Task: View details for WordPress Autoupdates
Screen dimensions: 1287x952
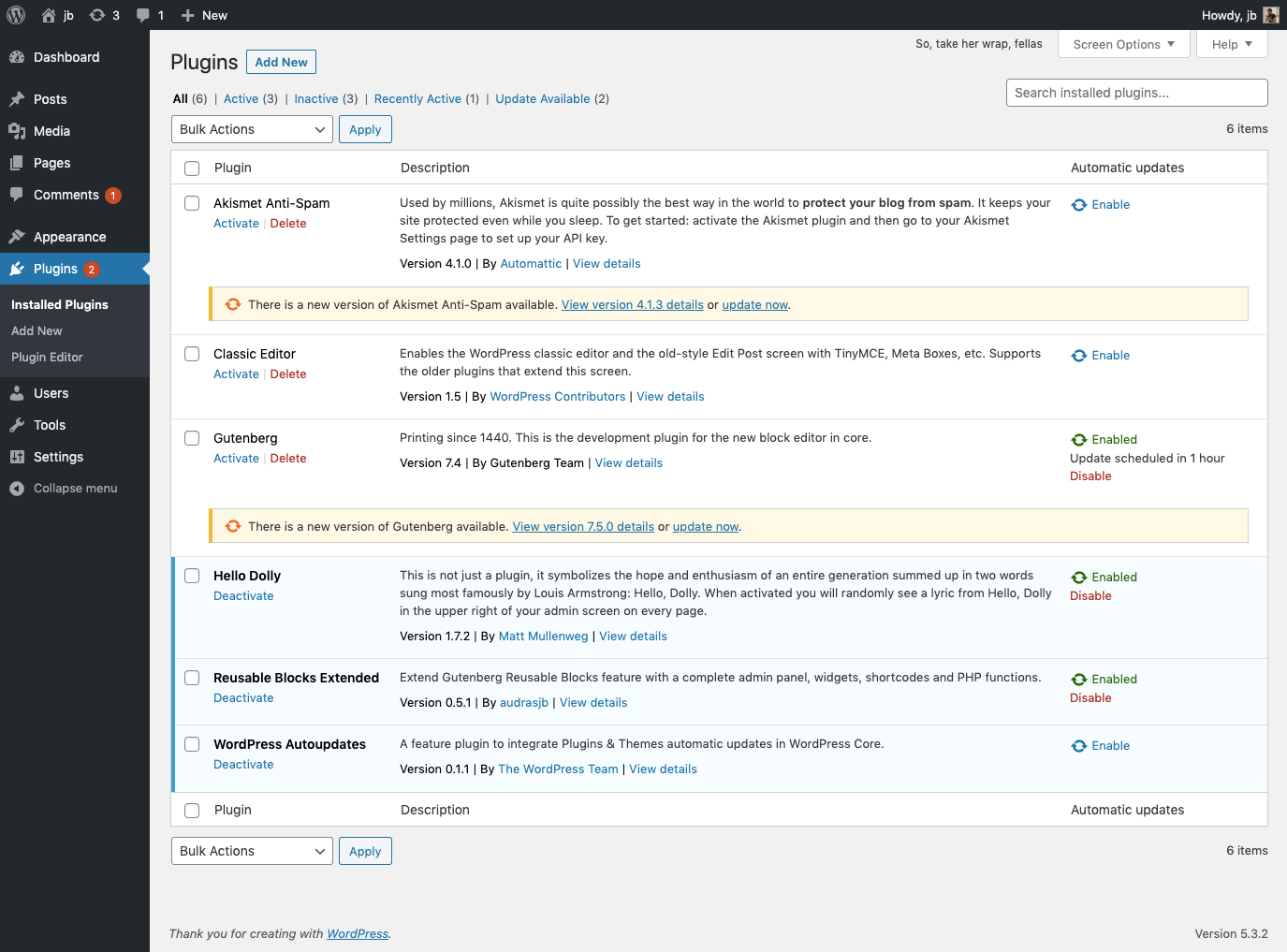Action: (663, 769)
